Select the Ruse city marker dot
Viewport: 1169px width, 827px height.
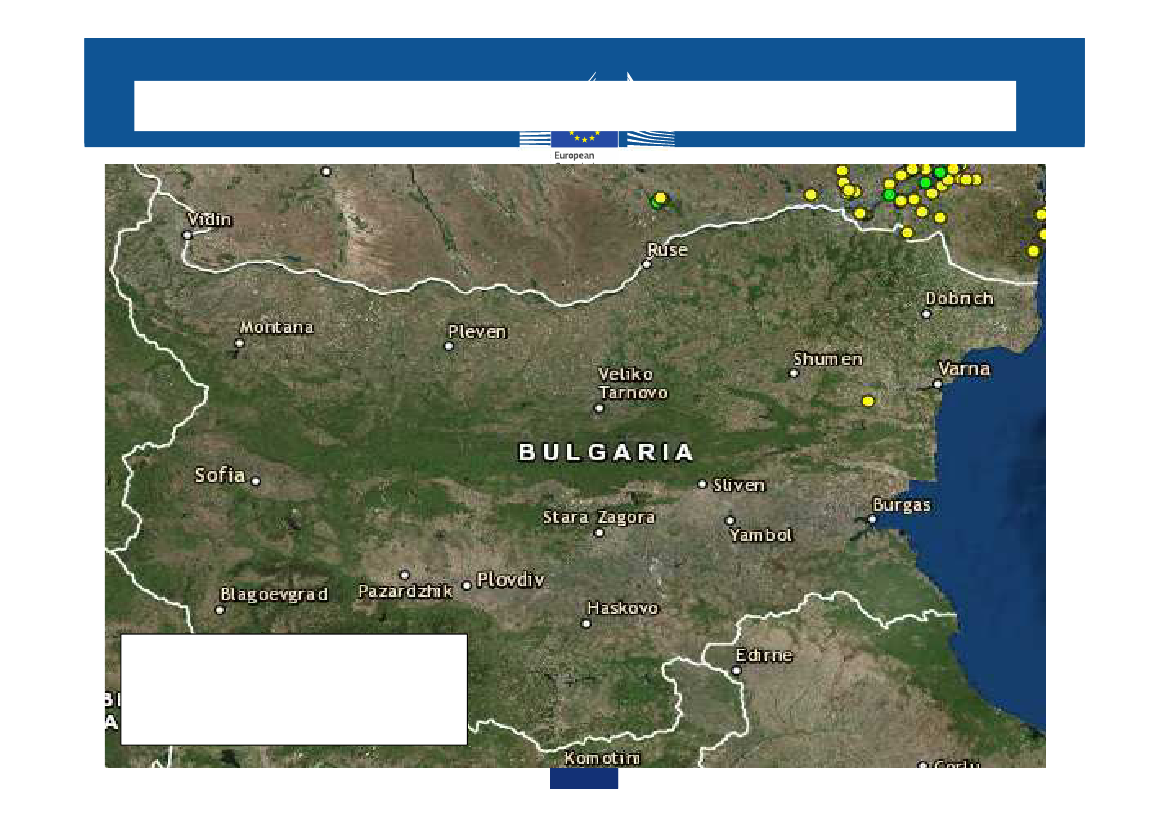click(647, 264)
